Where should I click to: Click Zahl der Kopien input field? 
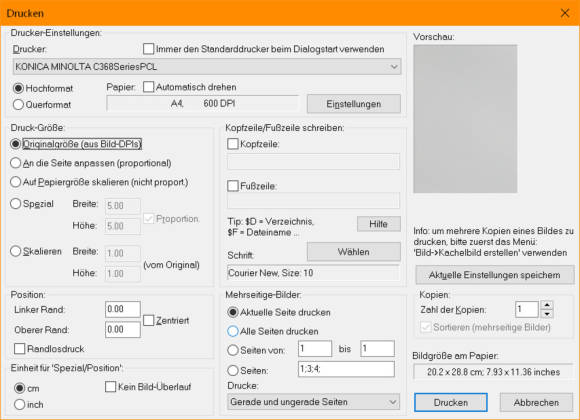click(527, 309)
